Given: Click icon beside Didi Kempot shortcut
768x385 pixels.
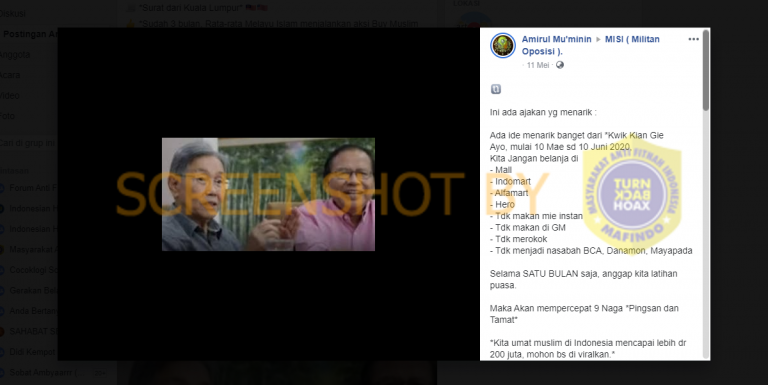Looking at the screenshot, I should tap(1, 352).
